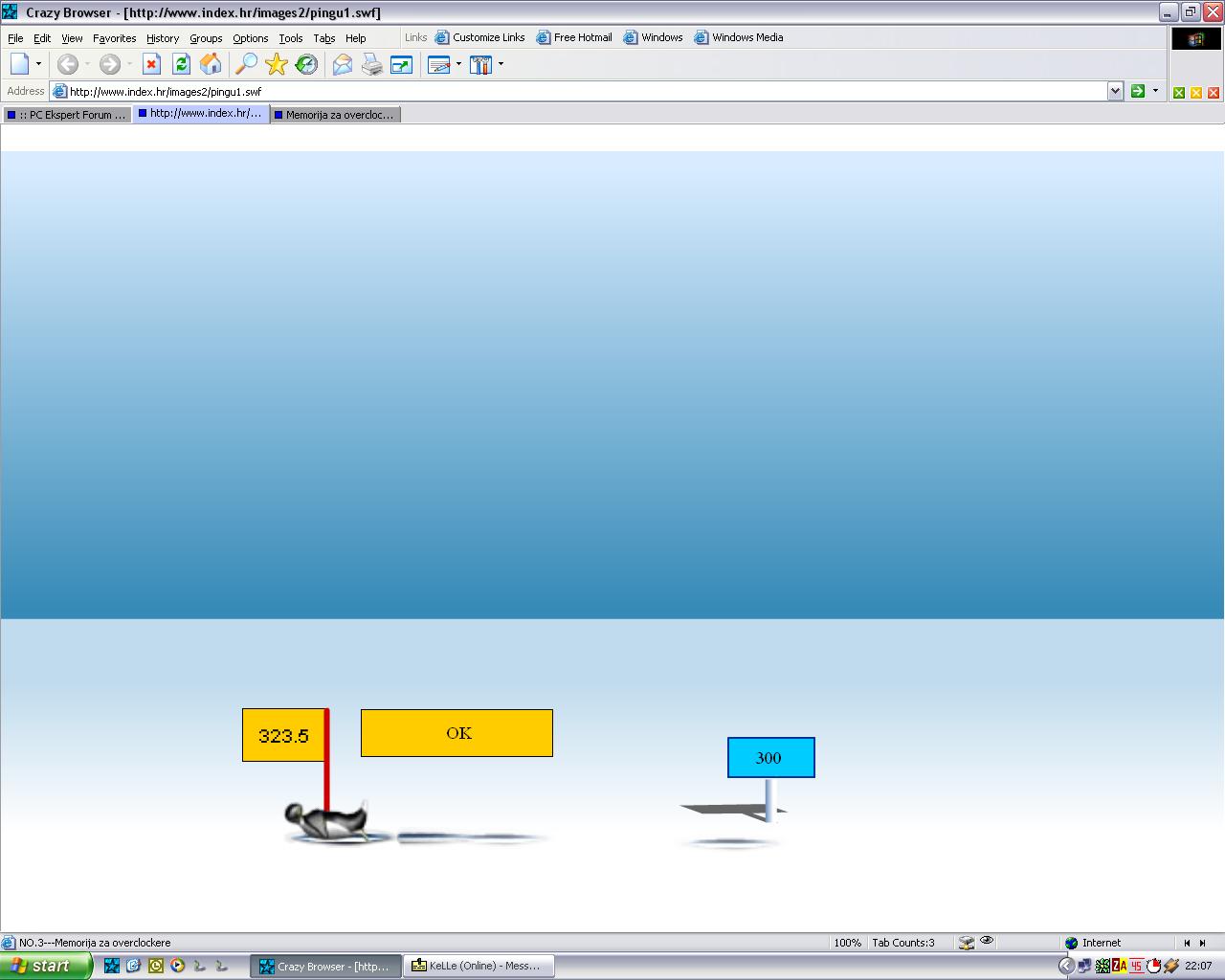Expand the tools icon dropdown arrow

click(x=501, y=64)
